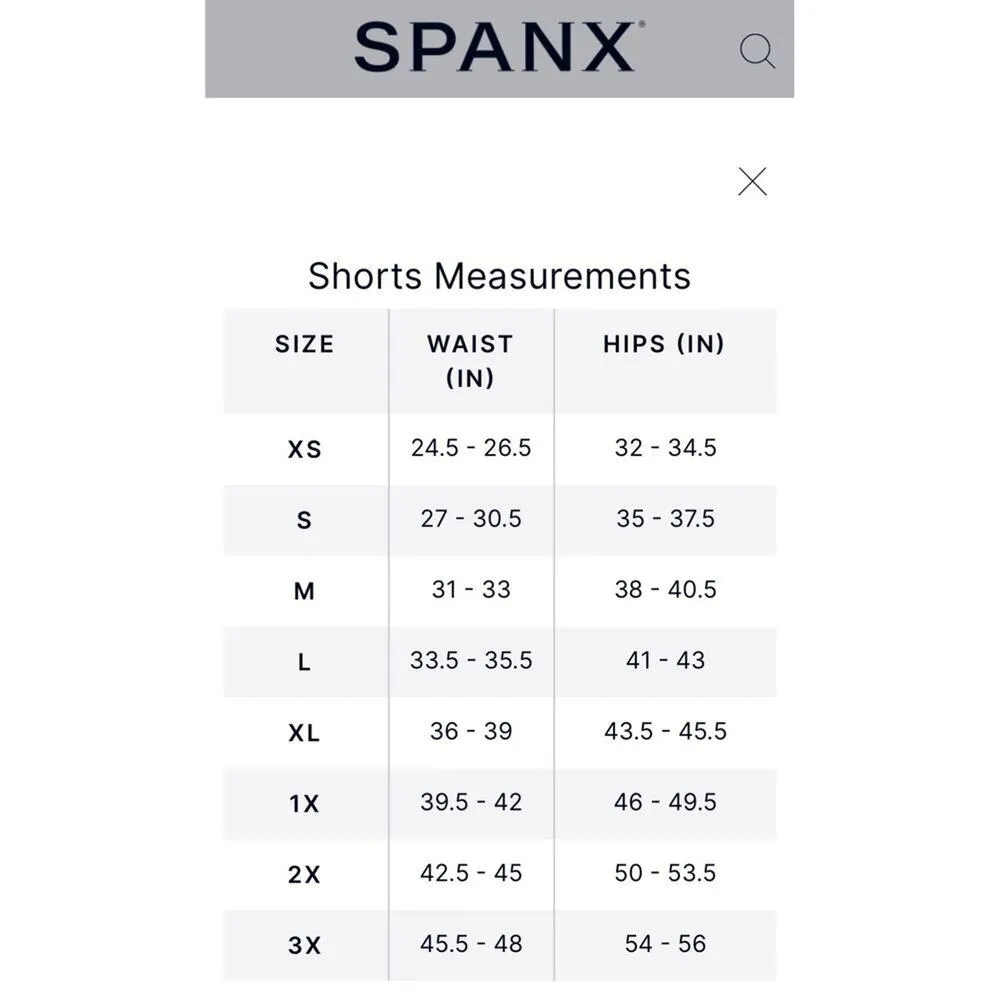Click the 1X size row label
Screen dimensions: 1000x1000
coord(304,803)
